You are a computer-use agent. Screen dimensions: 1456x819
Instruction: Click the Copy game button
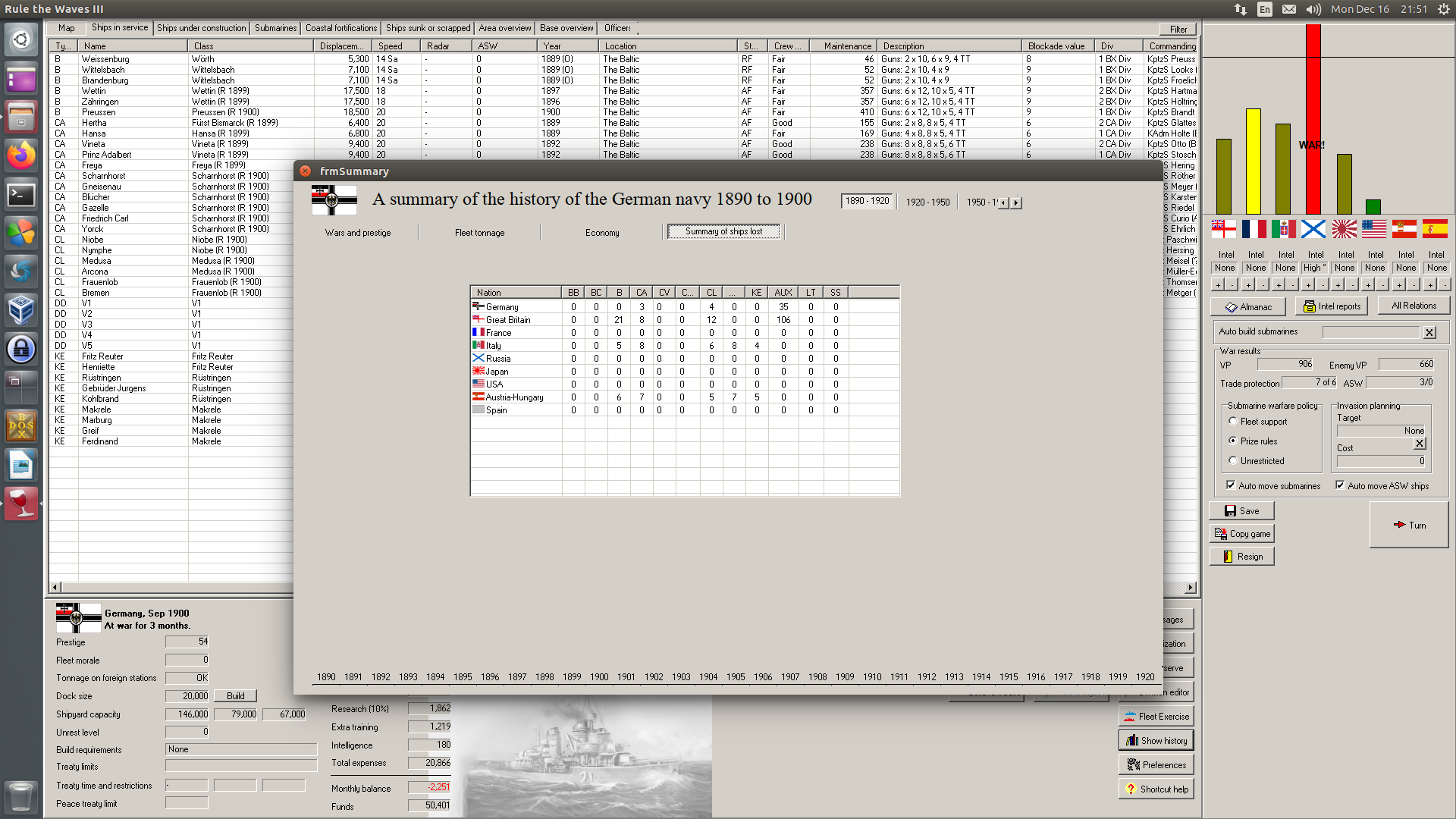pos(1241,534)
